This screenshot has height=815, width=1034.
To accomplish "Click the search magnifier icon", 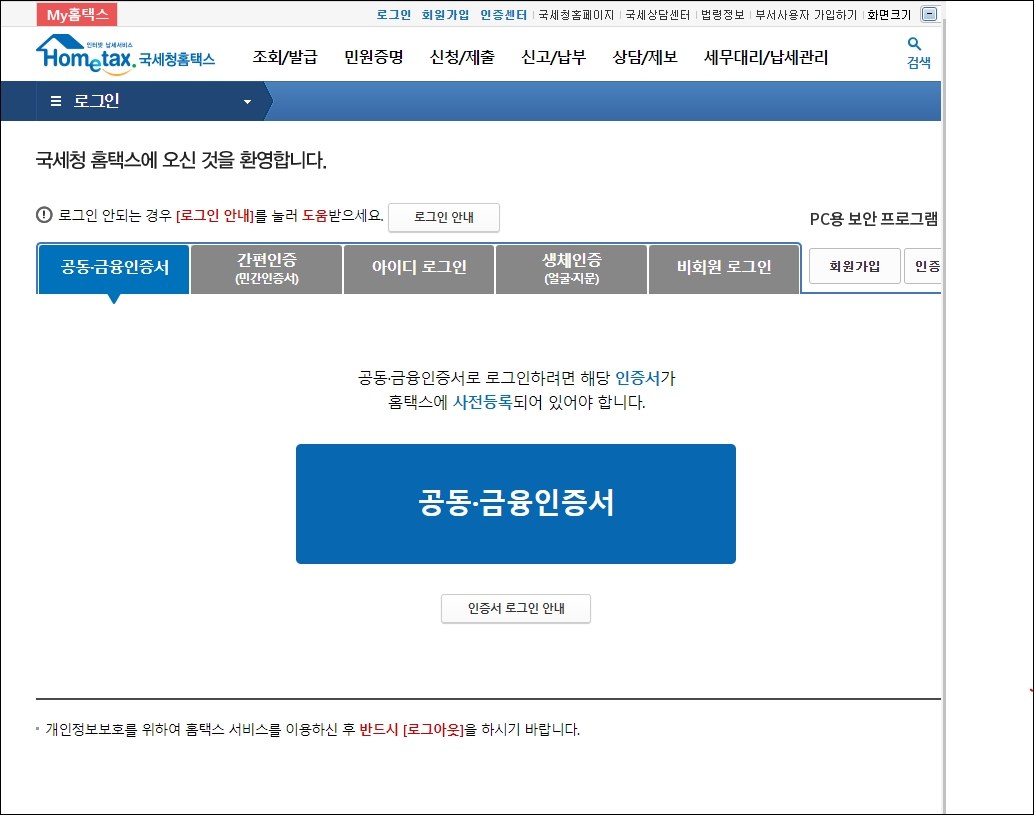I will click(x=914, y=44).
